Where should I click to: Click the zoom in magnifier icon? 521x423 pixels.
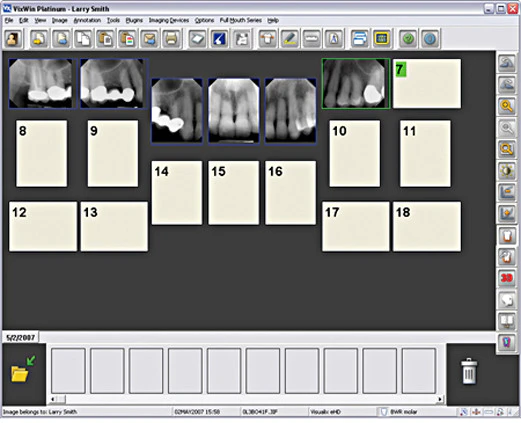tap(507, 106)
